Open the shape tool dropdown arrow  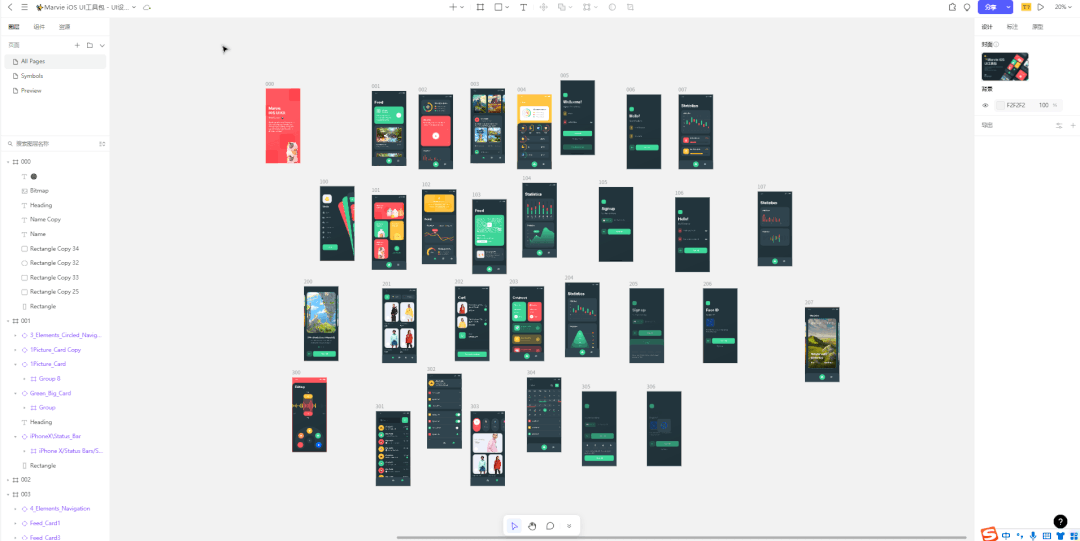508,7
